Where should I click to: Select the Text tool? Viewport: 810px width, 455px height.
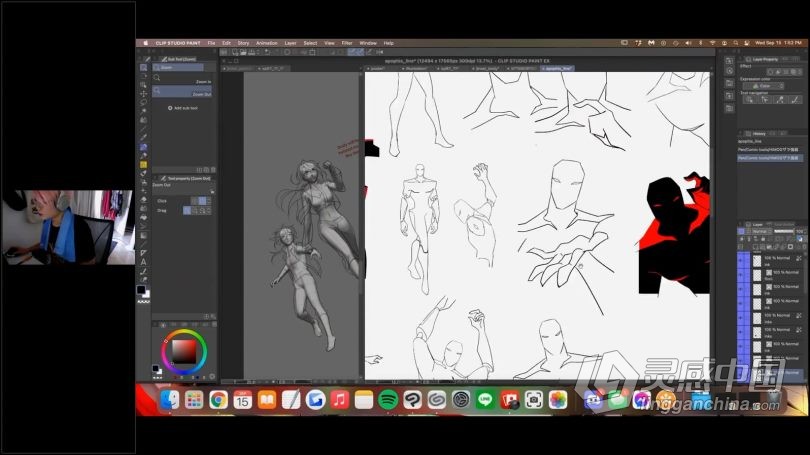(x=144, y=261)
